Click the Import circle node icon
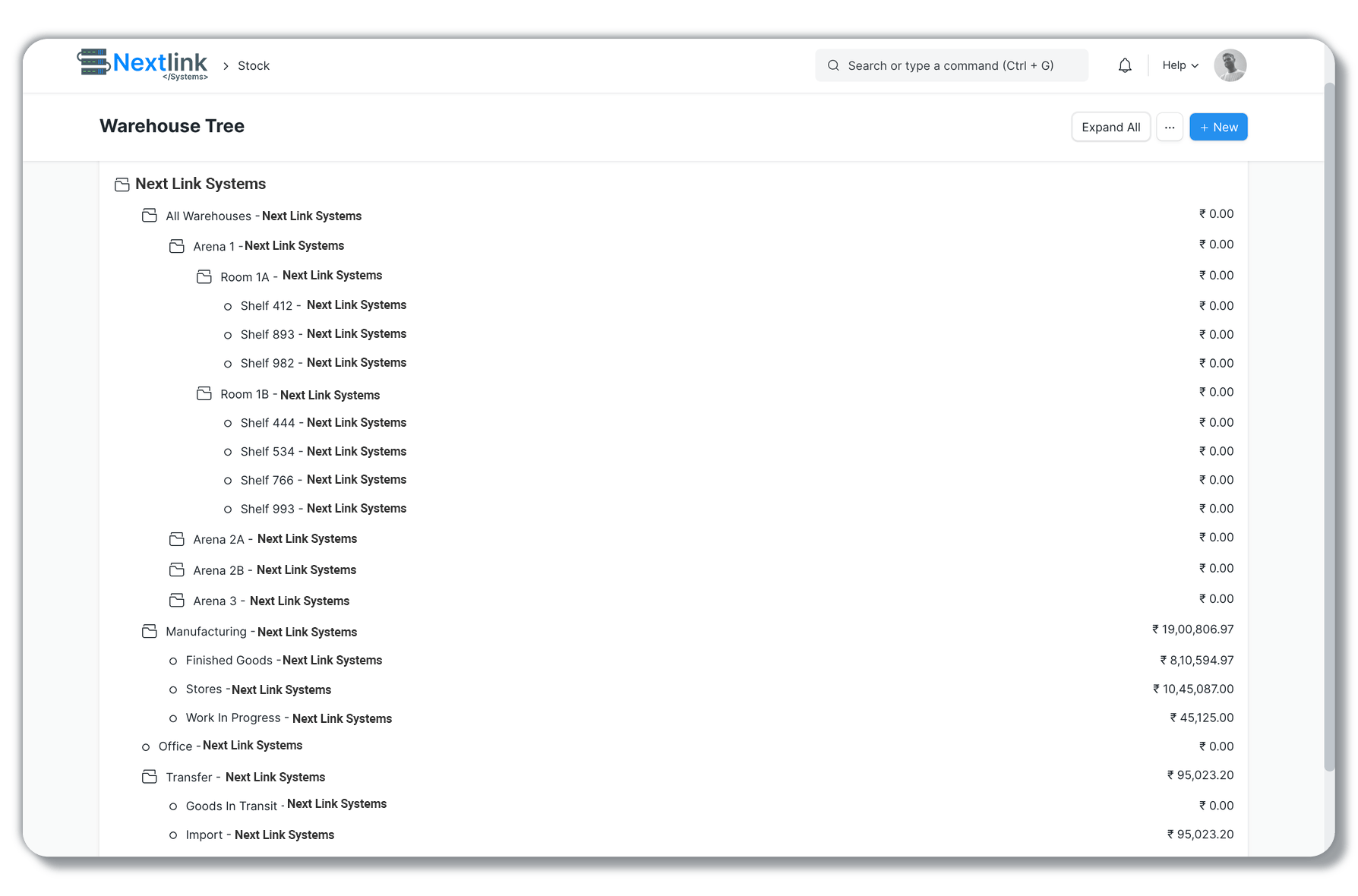Viewport: 1358px width, 896px height. pos(173,835)
